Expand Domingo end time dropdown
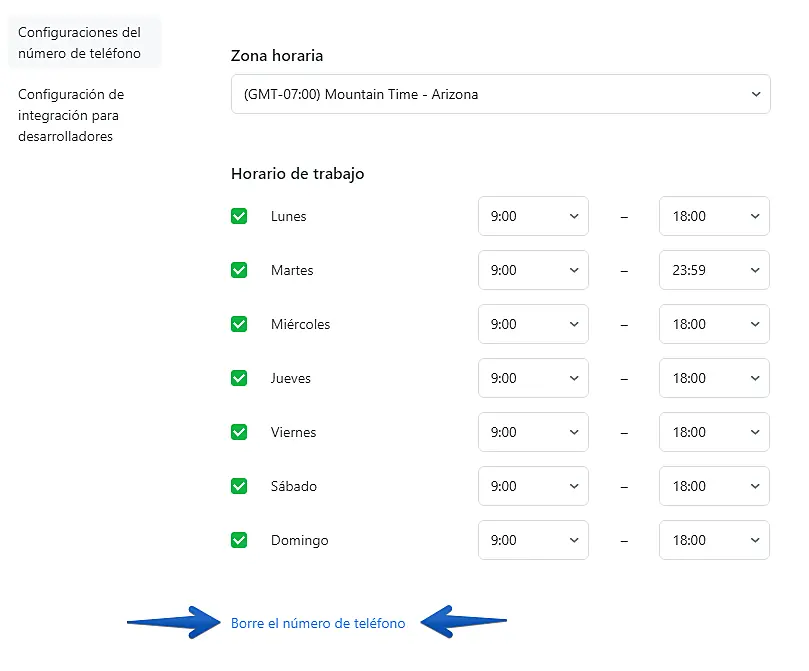This screenshot has height=671, width=809. pos(714,540)
